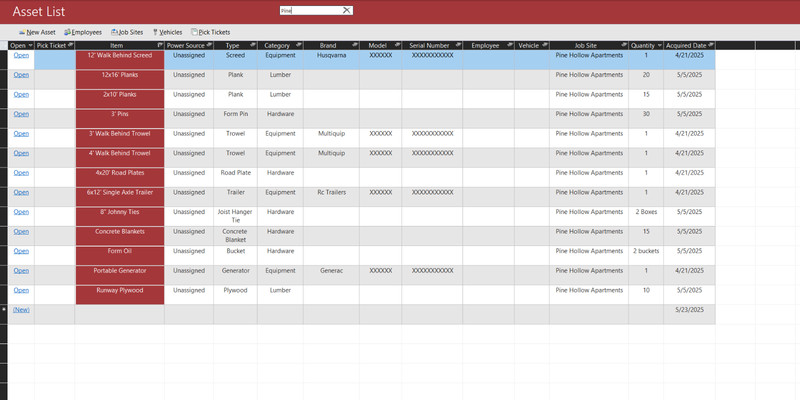
Task: Open the Brand column filter dropdown
Action: [355, 45]
